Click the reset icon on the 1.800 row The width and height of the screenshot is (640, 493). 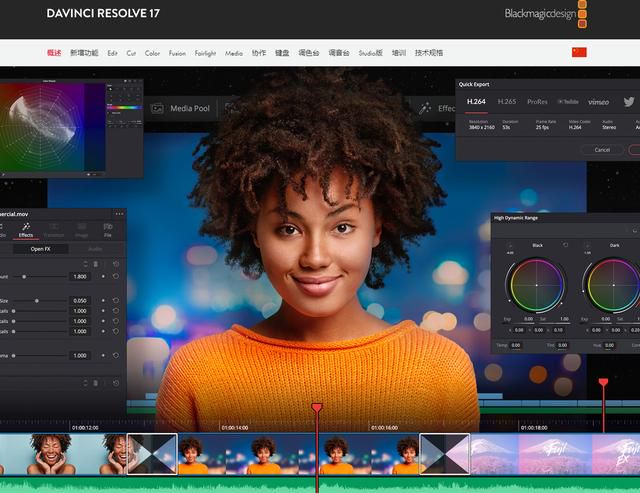[x=116, y=276]
